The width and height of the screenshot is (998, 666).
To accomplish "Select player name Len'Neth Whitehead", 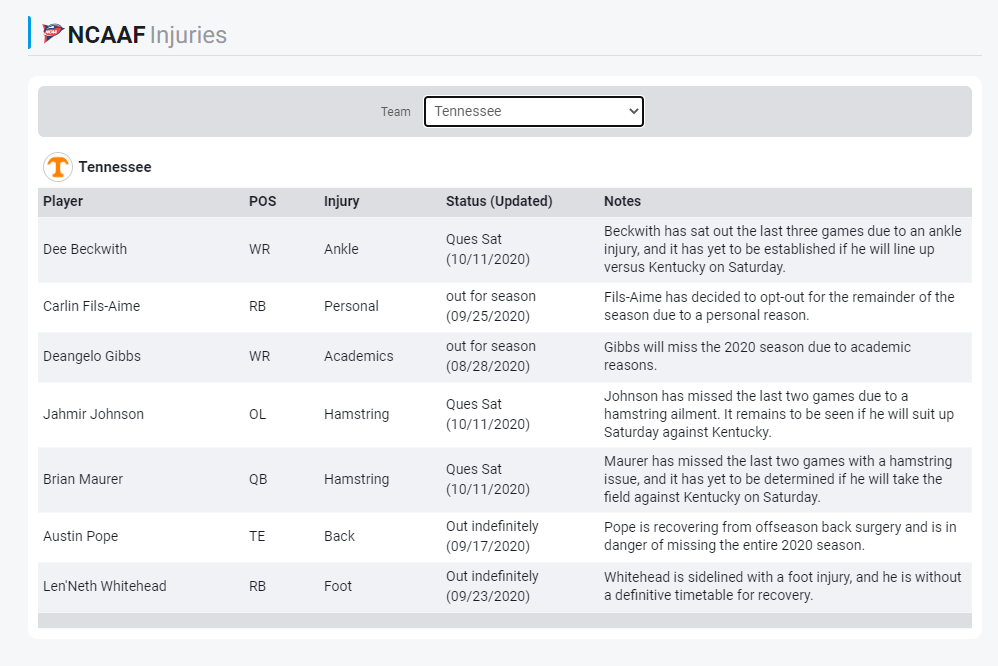I will (104, 586).
